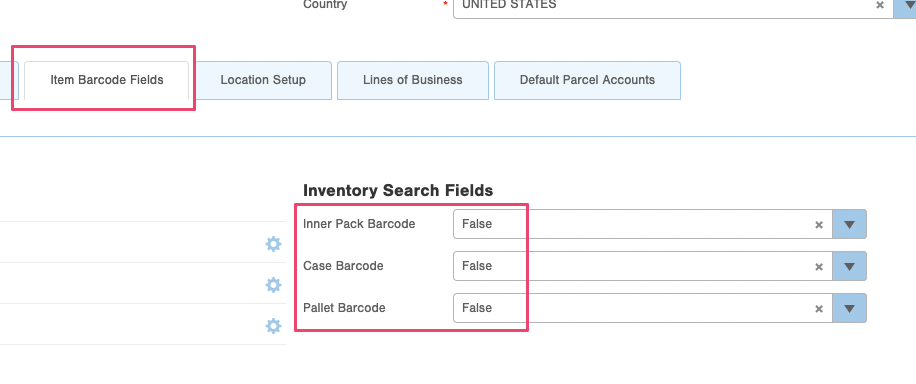Select the partially visible tab left of Item Barcode Fields

pos(9,80)
